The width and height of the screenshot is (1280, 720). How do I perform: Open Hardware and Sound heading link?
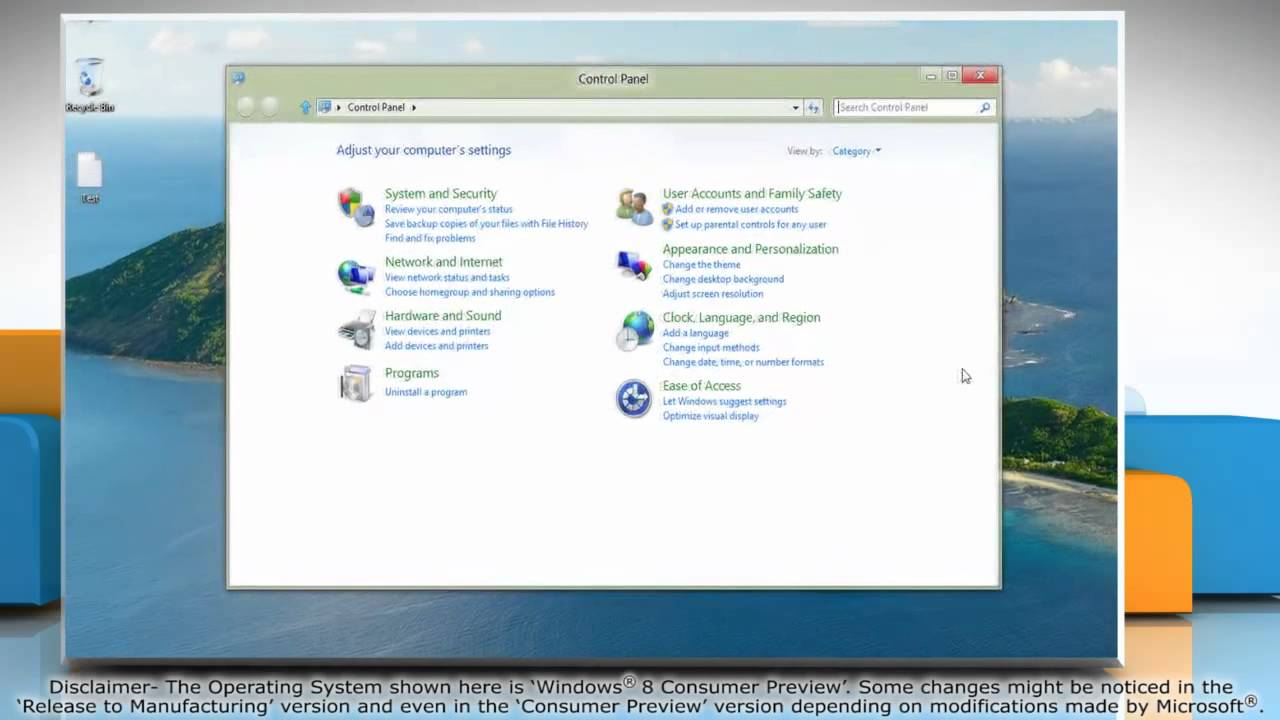pyautogui.click(x=443, y=316)
